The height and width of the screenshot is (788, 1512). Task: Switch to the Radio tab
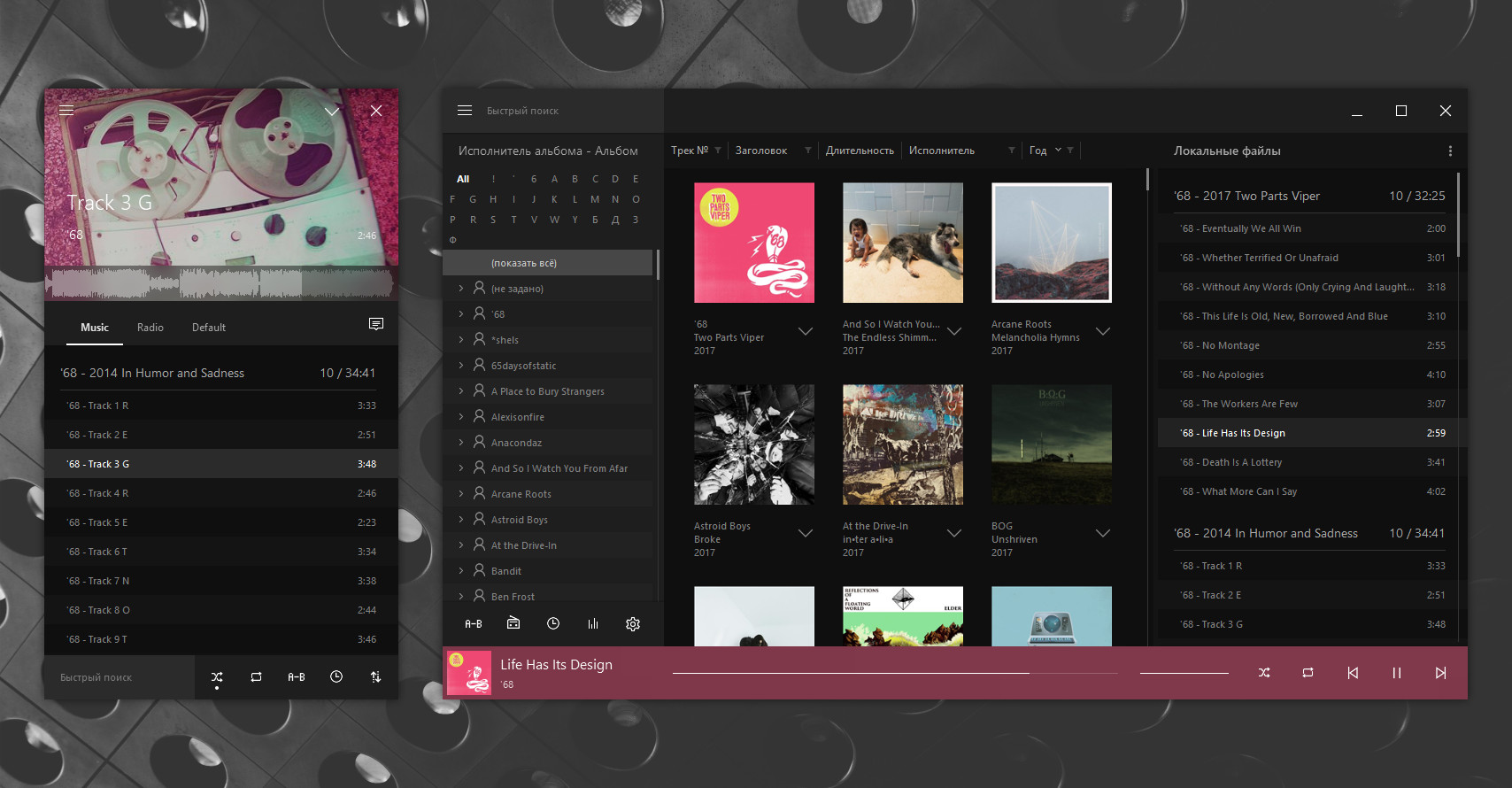150,328
